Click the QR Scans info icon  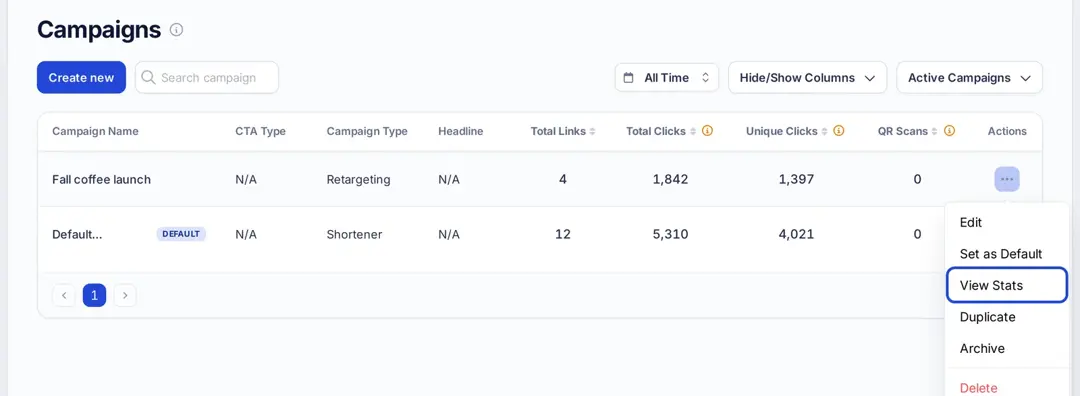949,131
